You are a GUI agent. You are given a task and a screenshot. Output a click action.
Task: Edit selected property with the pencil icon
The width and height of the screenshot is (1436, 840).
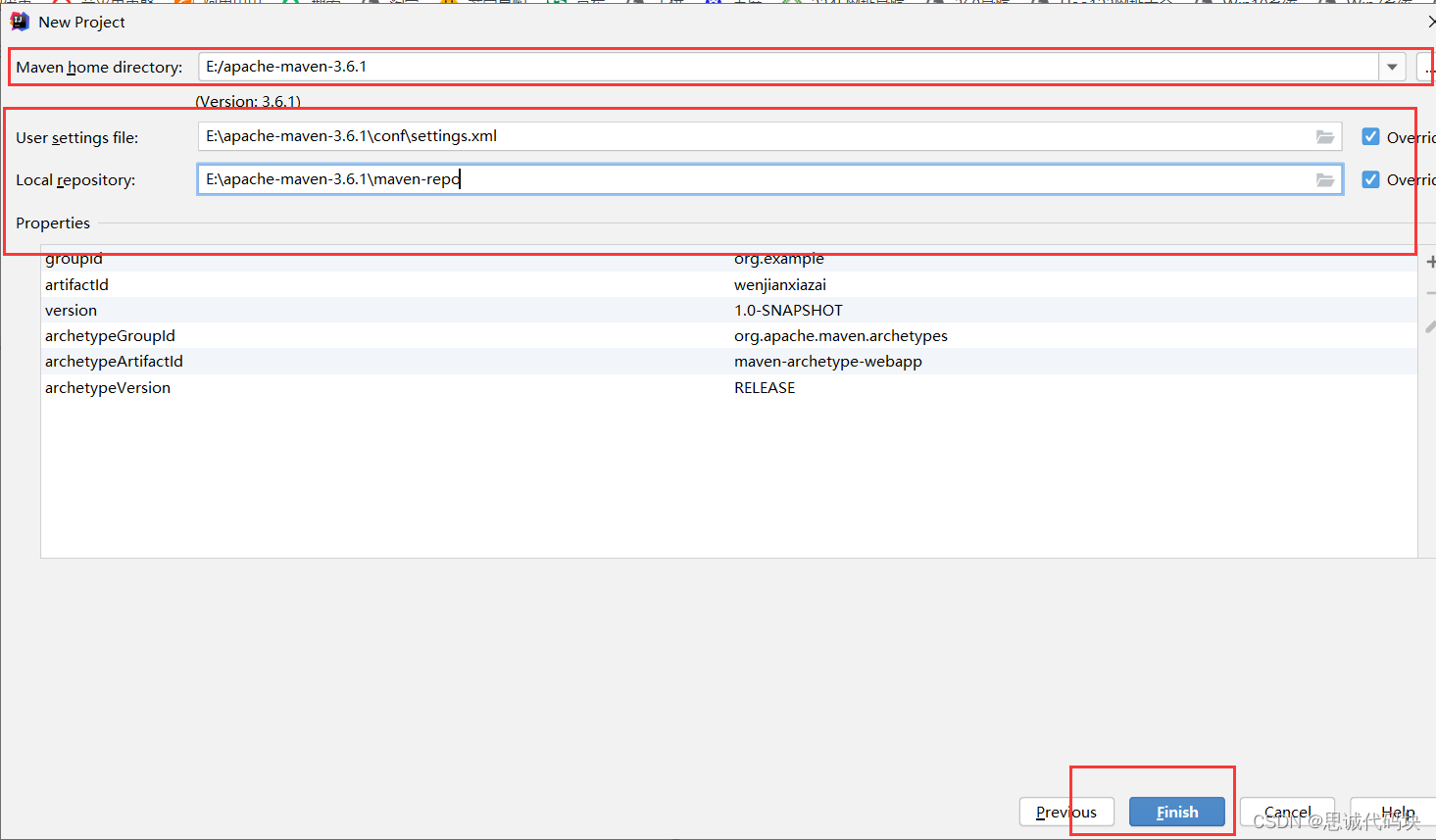click(1431, 326)
